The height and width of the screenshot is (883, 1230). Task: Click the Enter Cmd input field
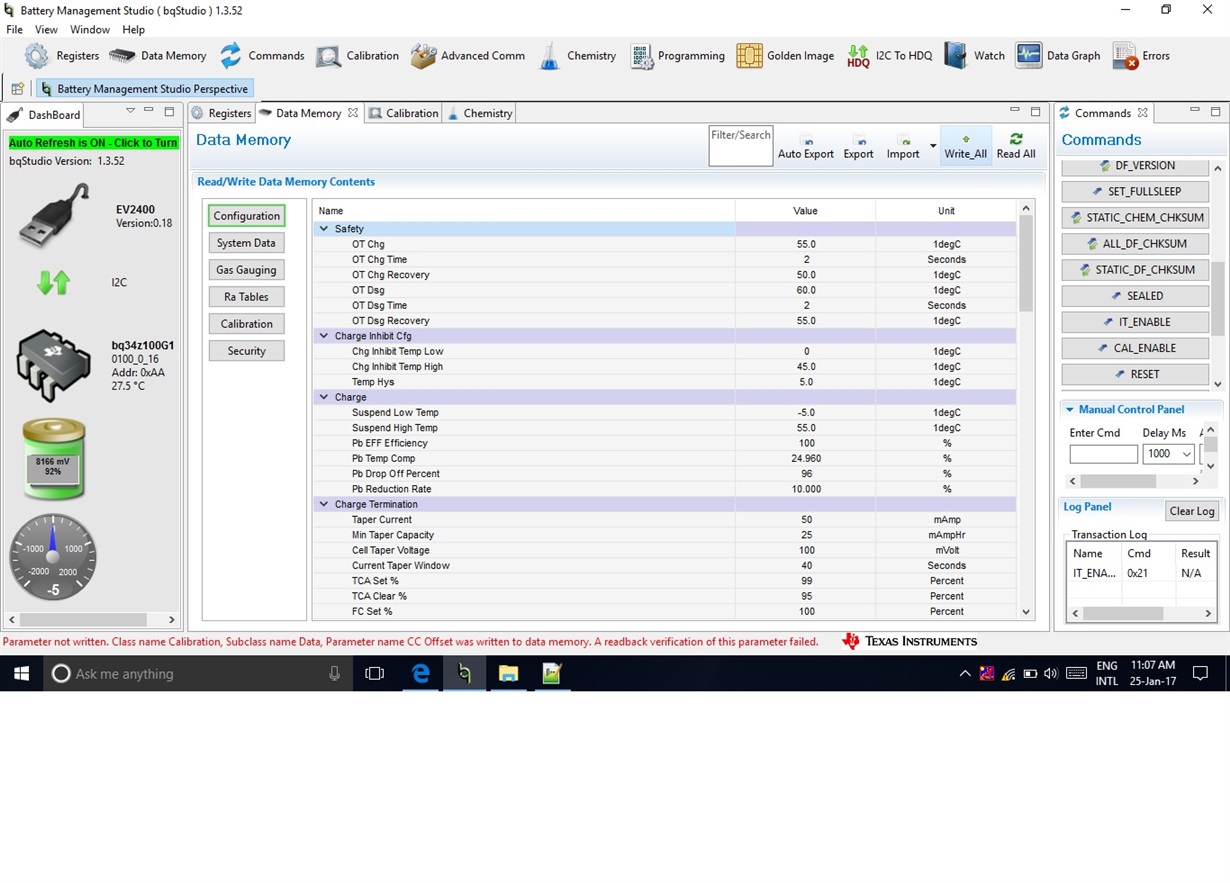(1103, 454)
